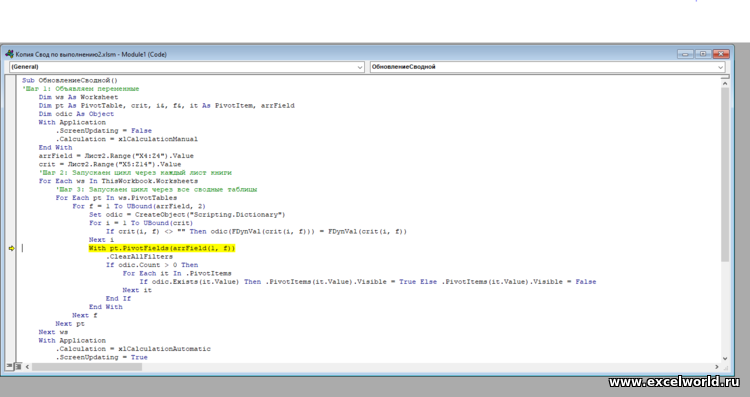750x397 pixels.
Task: Click the horizontal scrollbar thumb
Action: click(x=87, y=367)
